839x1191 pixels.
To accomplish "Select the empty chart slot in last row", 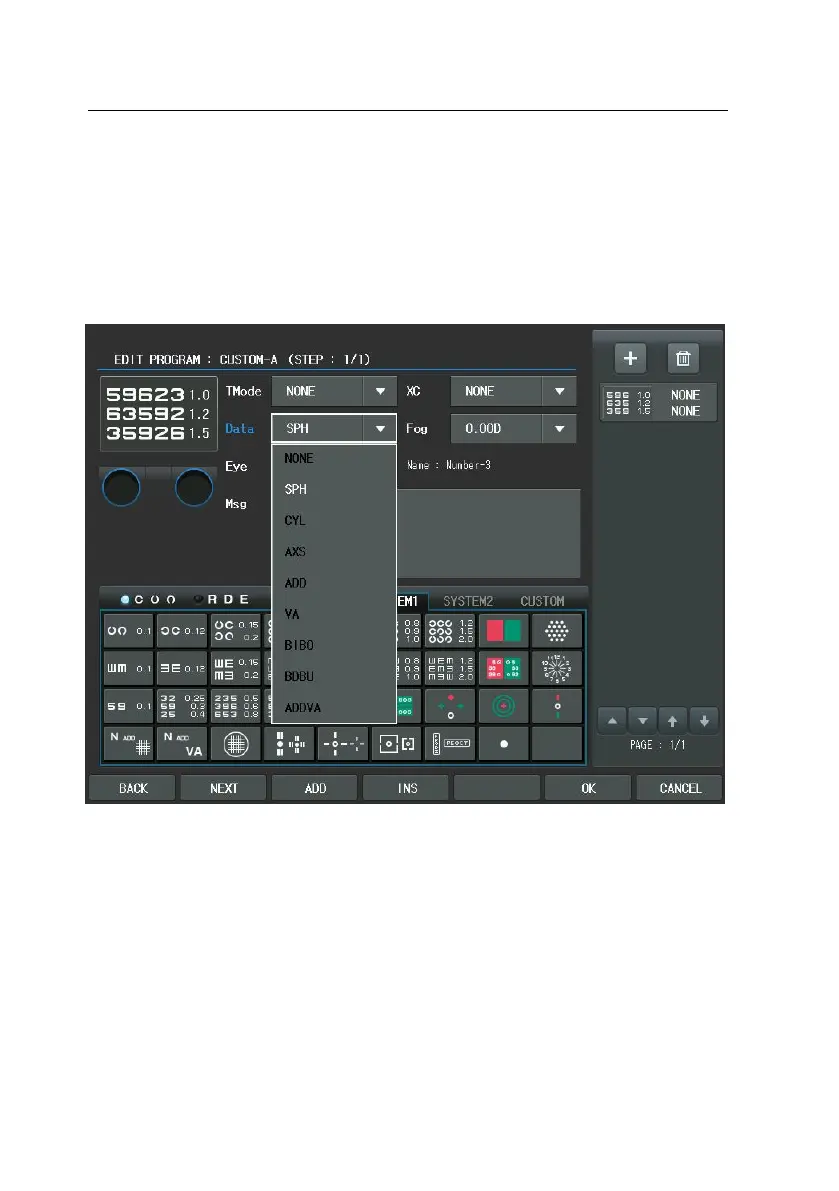I will (557, 744).
